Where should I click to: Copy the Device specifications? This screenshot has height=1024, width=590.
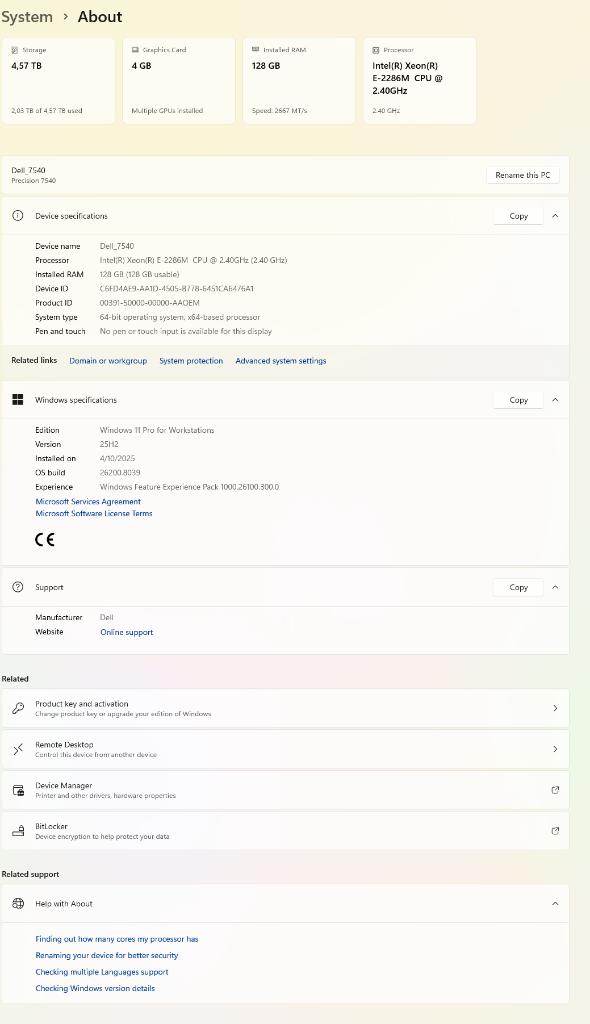point(518,216)
